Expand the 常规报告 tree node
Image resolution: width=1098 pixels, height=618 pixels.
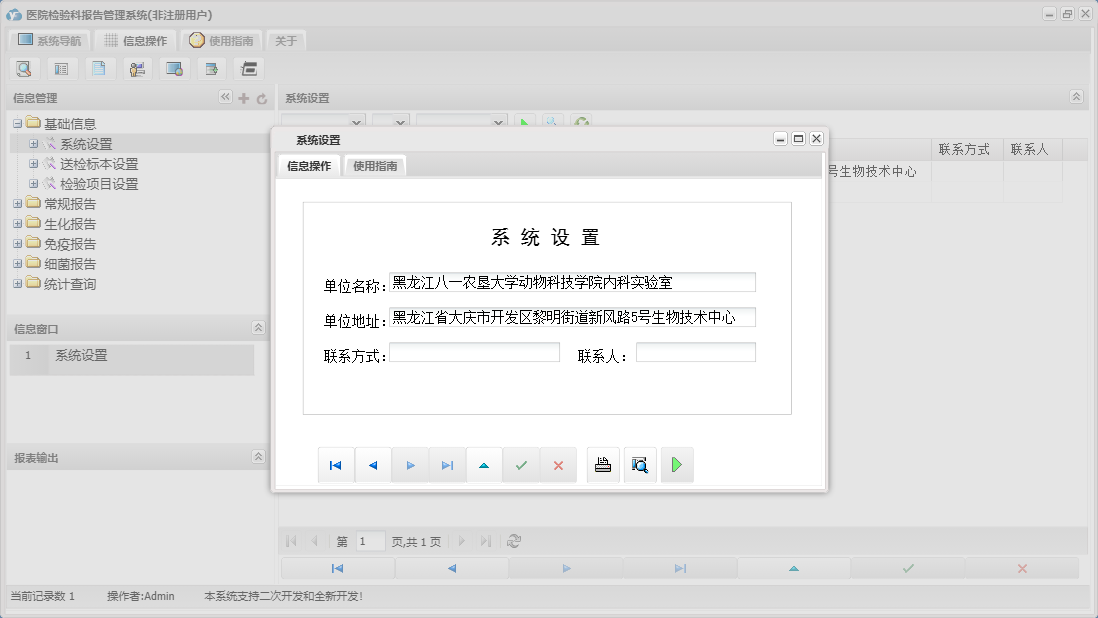pos(16,203)
